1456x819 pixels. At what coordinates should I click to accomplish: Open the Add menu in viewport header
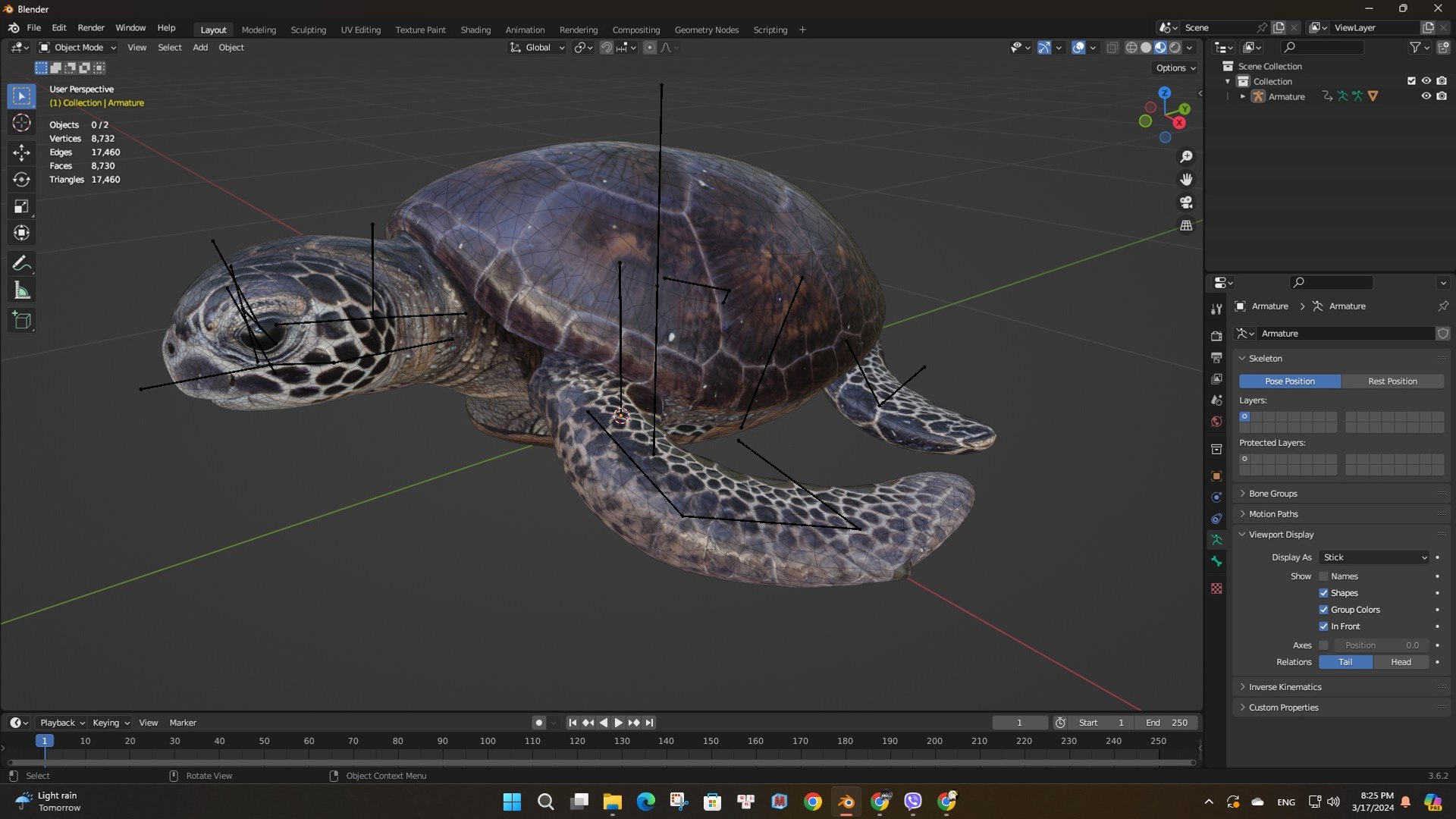coord(200,47)
